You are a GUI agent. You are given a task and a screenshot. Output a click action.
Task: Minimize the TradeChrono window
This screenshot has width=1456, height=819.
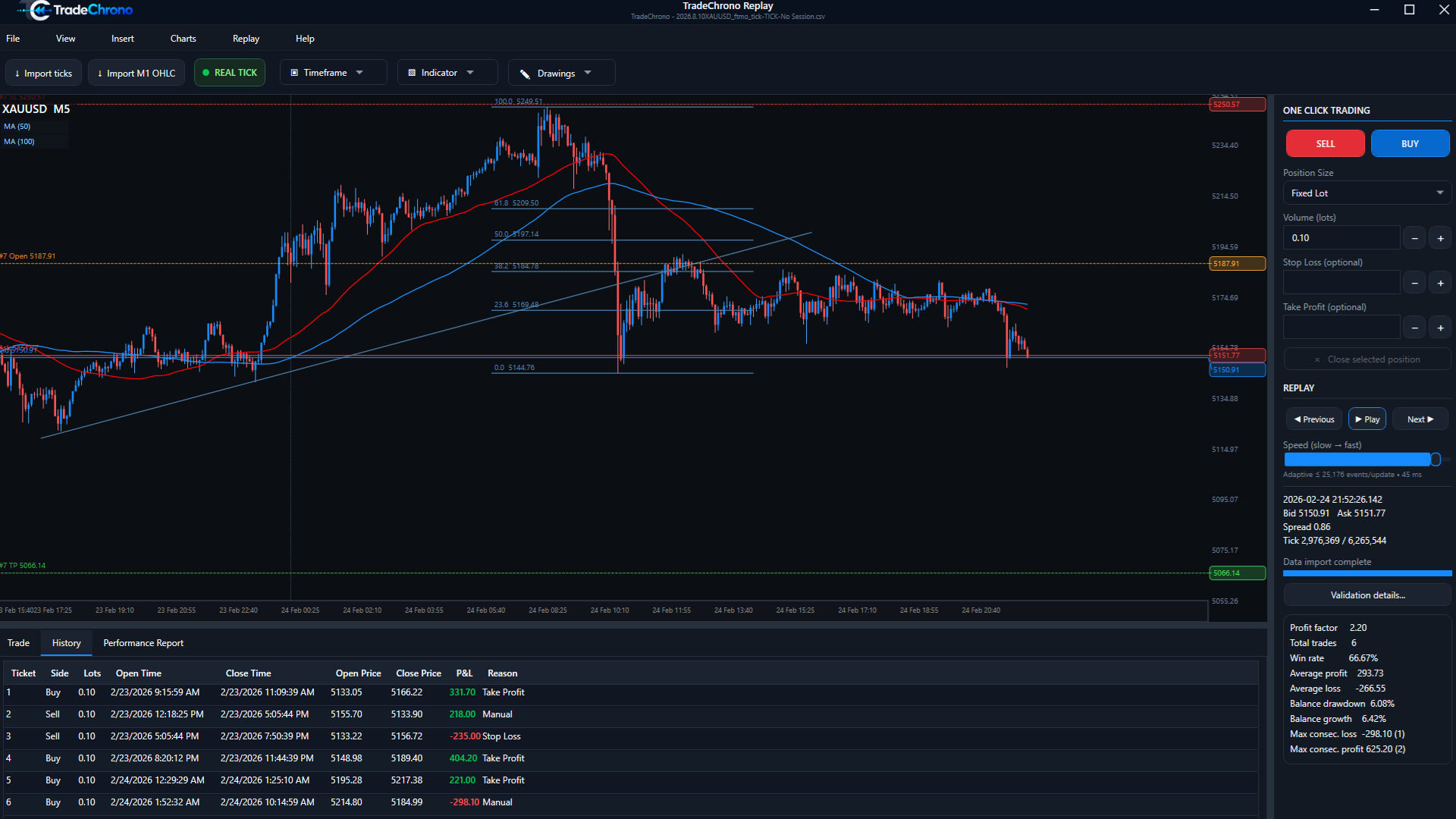point(1375,10)
